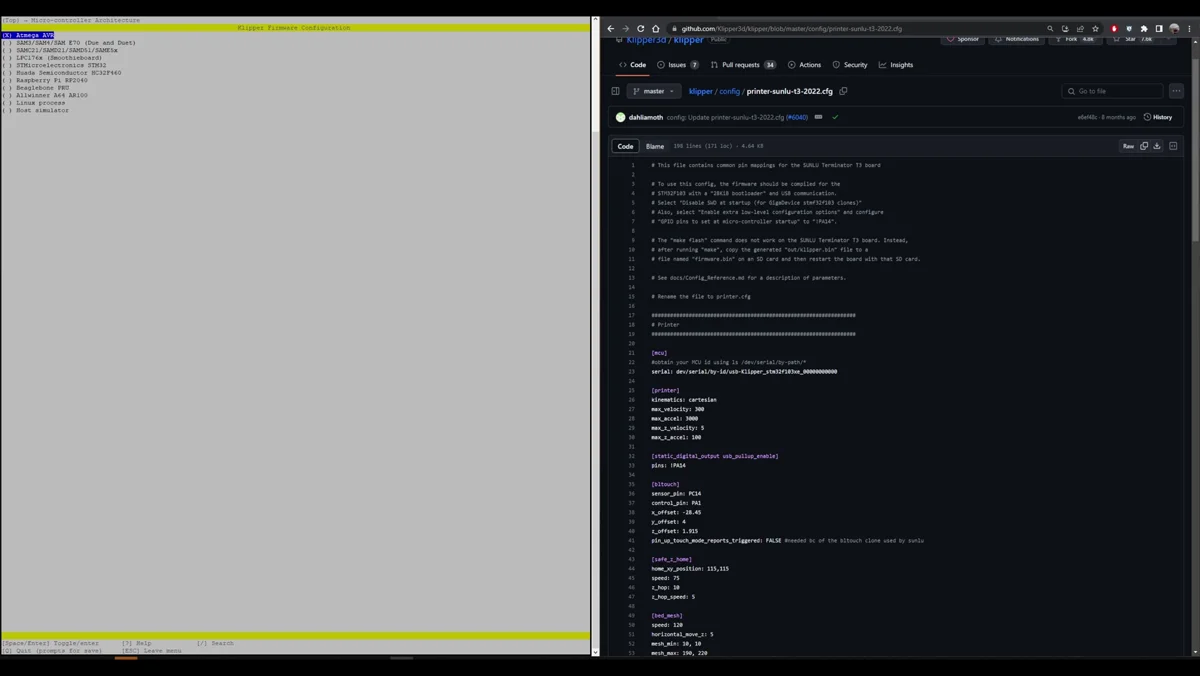Click the browser forward arrow
1200x676 pixels.
(x=626, y=28)
